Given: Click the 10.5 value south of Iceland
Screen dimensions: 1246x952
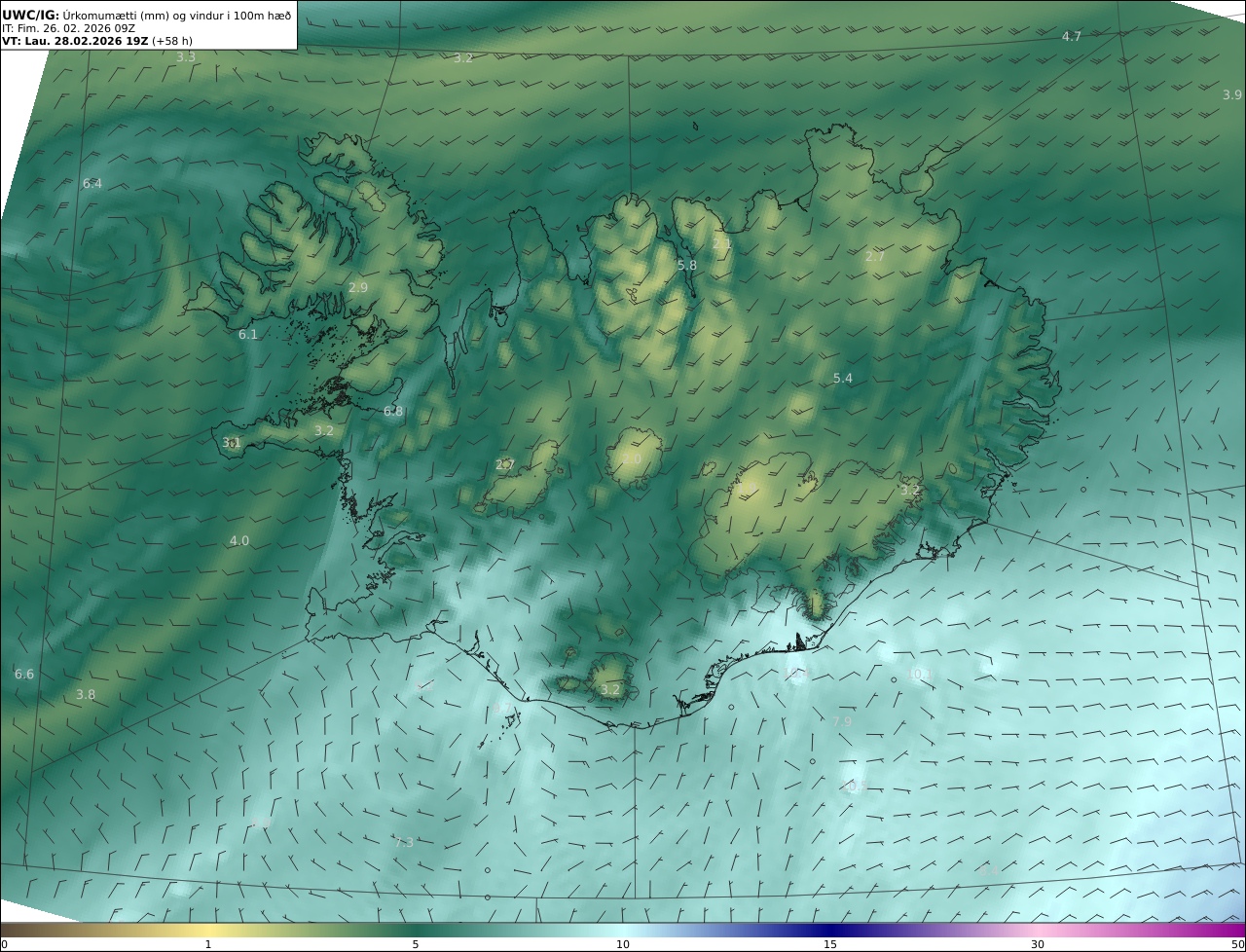Looking at the screenshot, I should tap(854, 786).
